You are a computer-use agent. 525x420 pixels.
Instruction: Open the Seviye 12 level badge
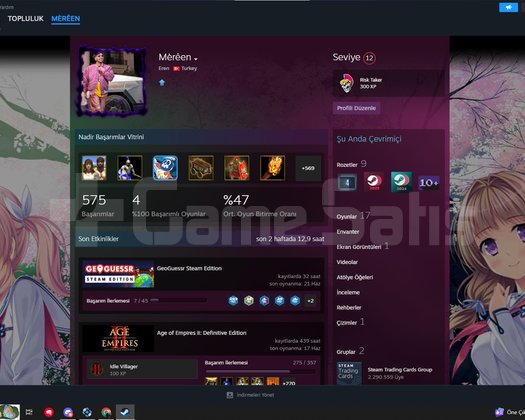point(369,58)
